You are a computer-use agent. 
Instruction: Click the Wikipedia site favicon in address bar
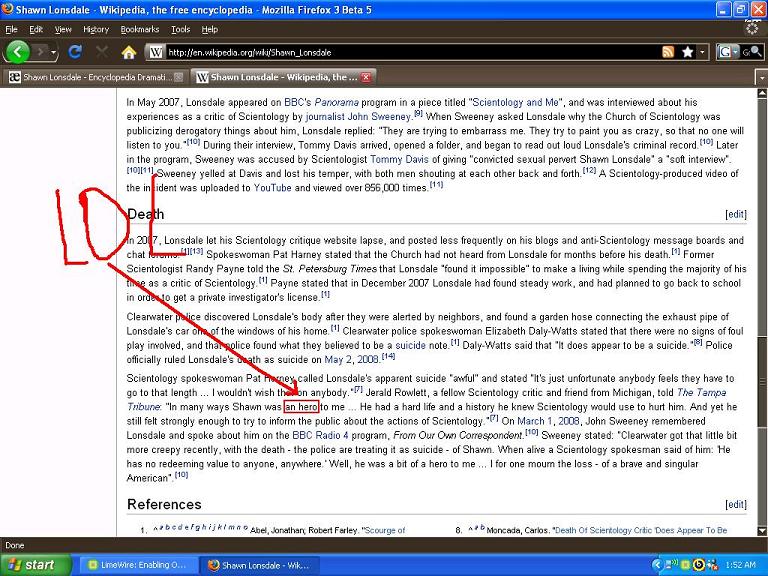click(157, 52)
